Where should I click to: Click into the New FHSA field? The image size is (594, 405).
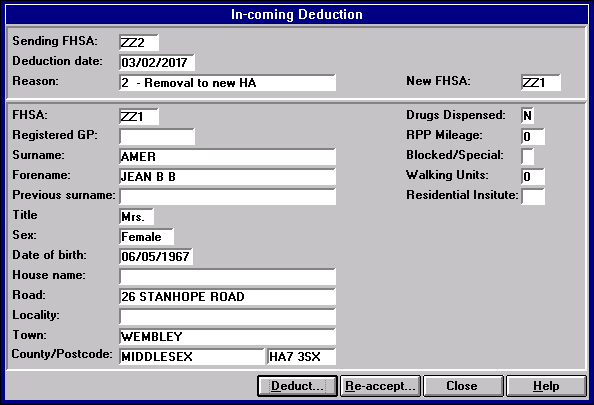point(541,83)
